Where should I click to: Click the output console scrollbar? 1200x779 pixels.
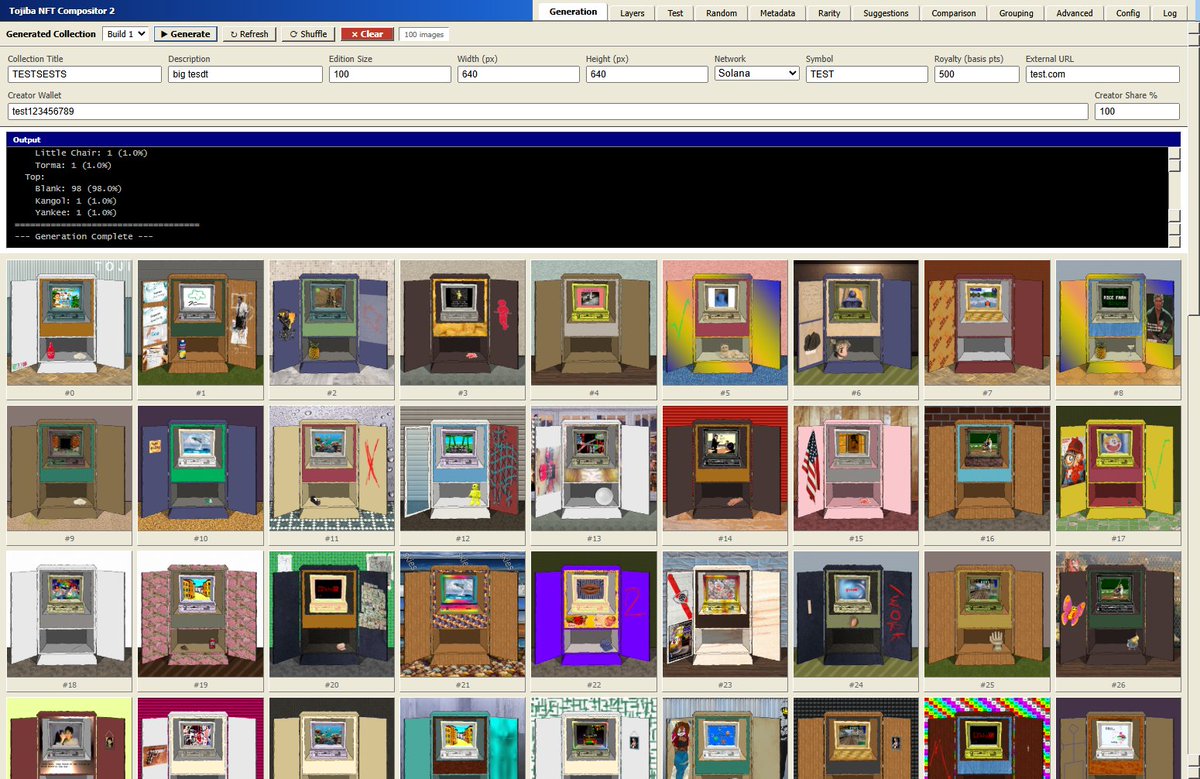pos(1174,197)
